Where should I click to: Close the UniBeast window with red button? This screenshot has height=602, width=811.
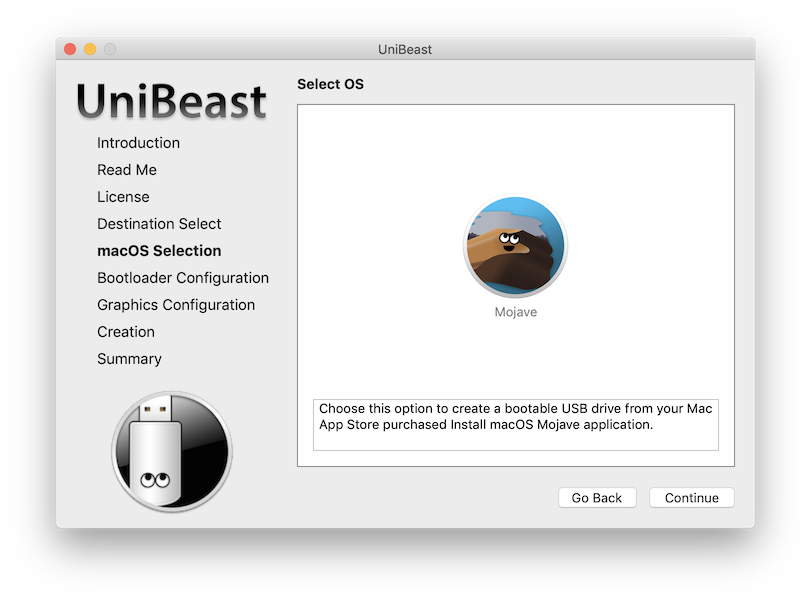coord(70,49)
